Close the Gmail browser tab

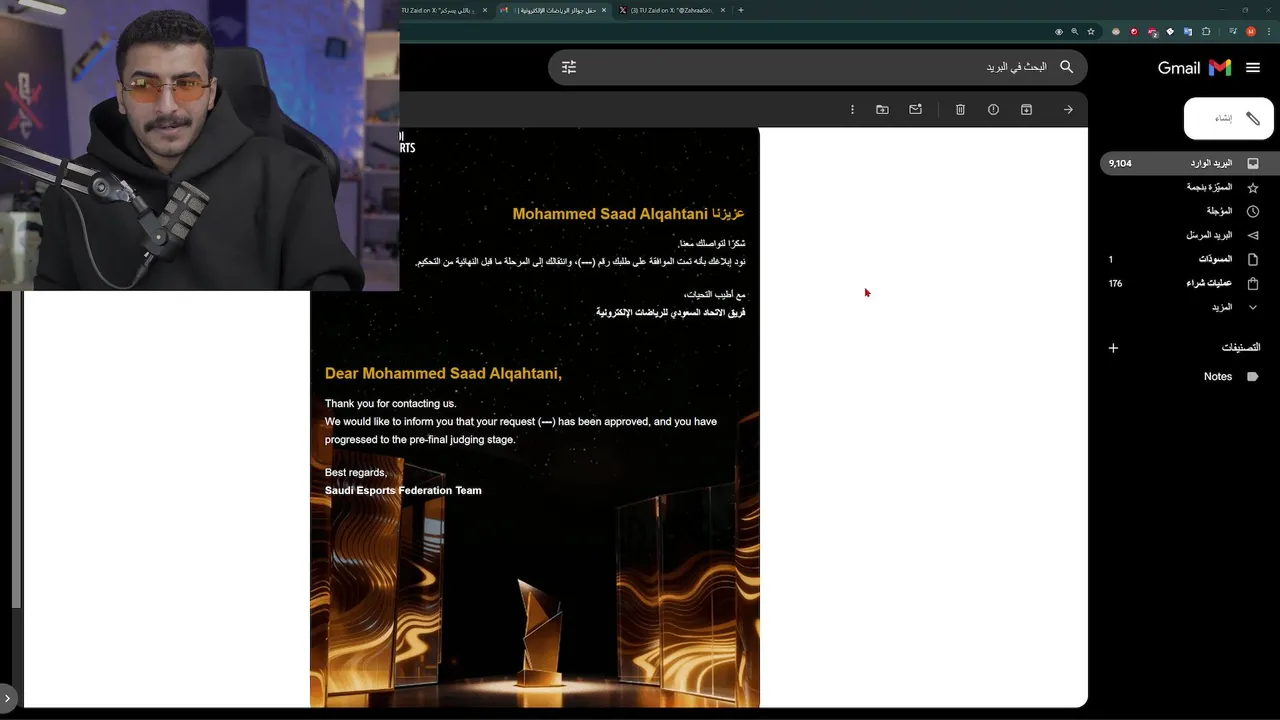coord(603,10)
